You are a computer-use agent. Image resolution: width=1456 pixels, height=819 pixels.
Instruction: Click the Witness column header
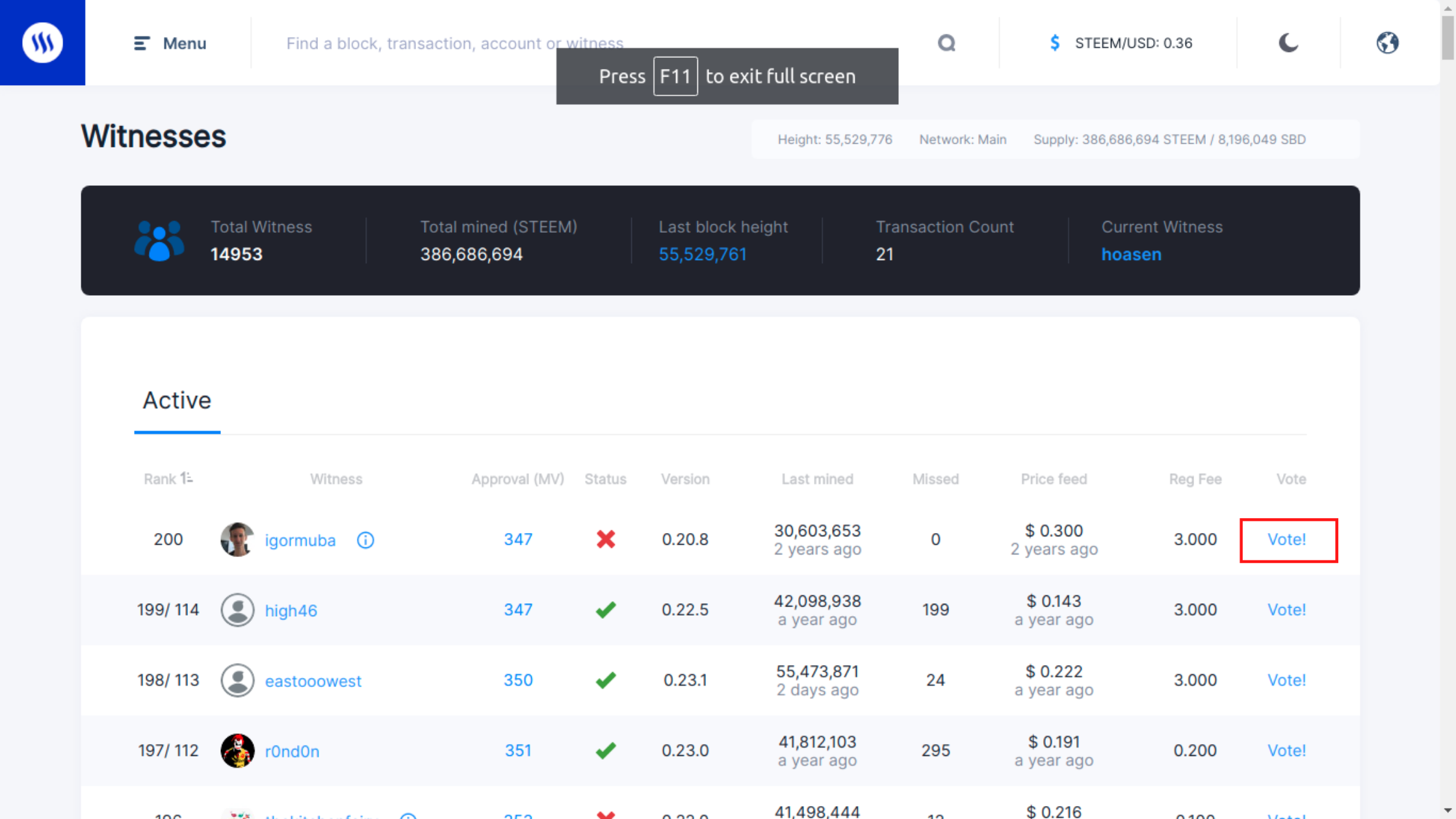coord(336,479)
